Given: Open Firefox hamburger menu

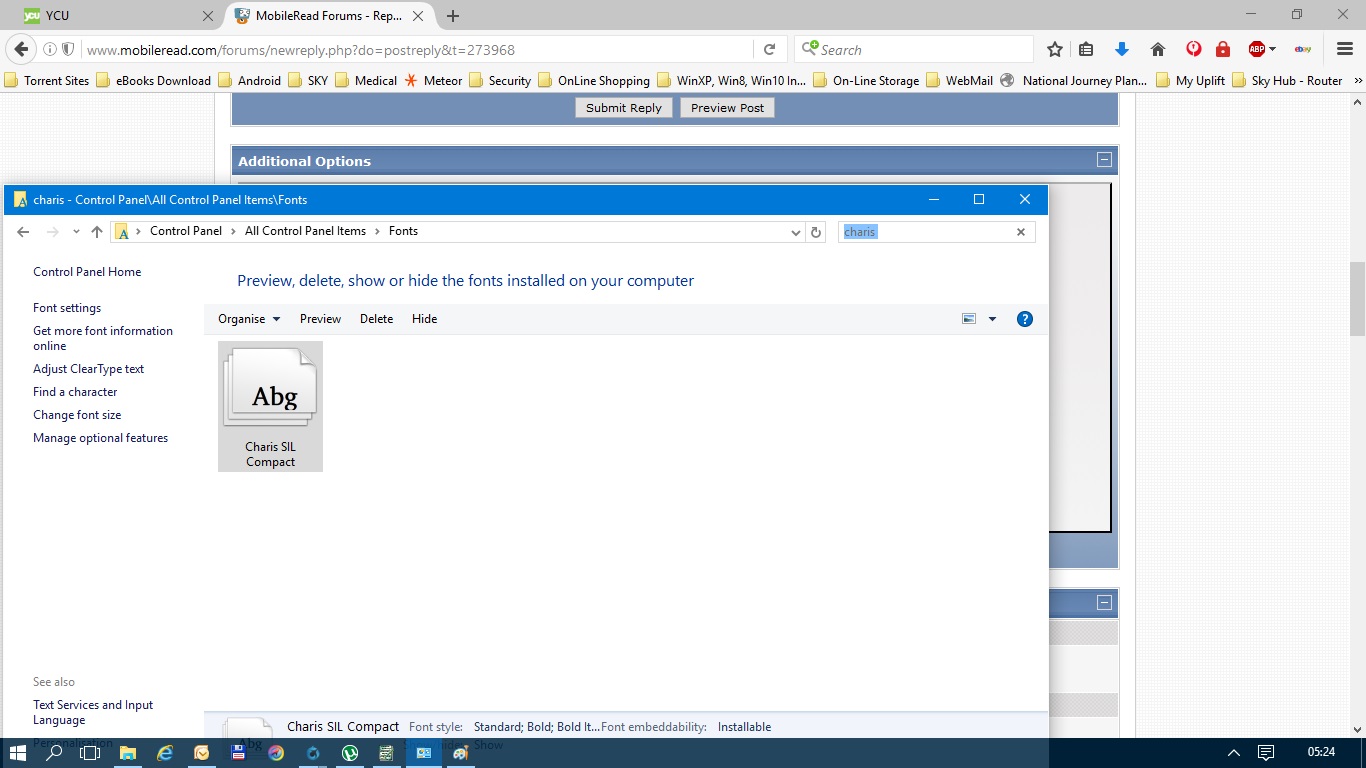Looking at the screenshot, I should click(x=1345, y=49).
